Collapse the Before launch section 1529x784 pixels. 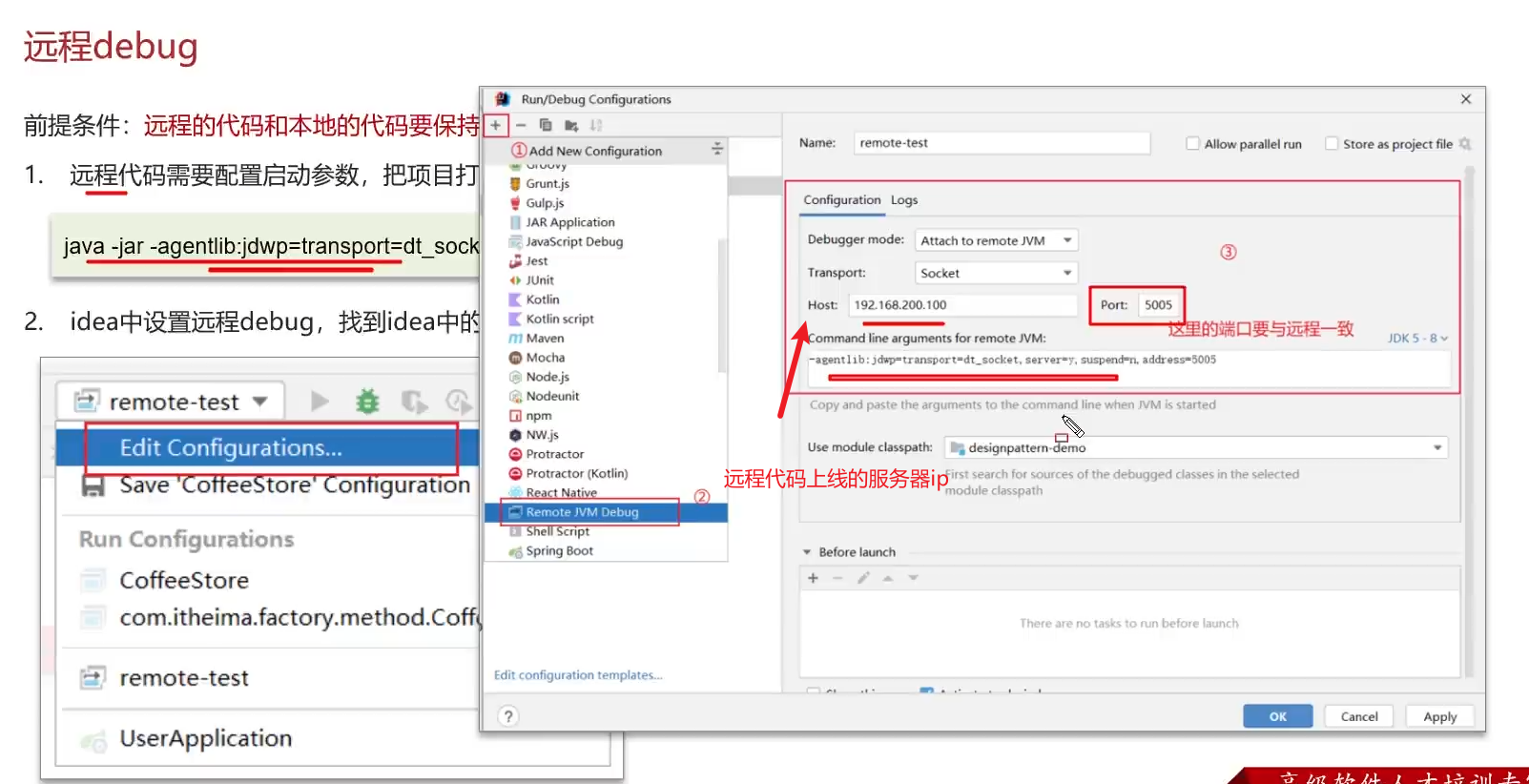click(807, 552)
